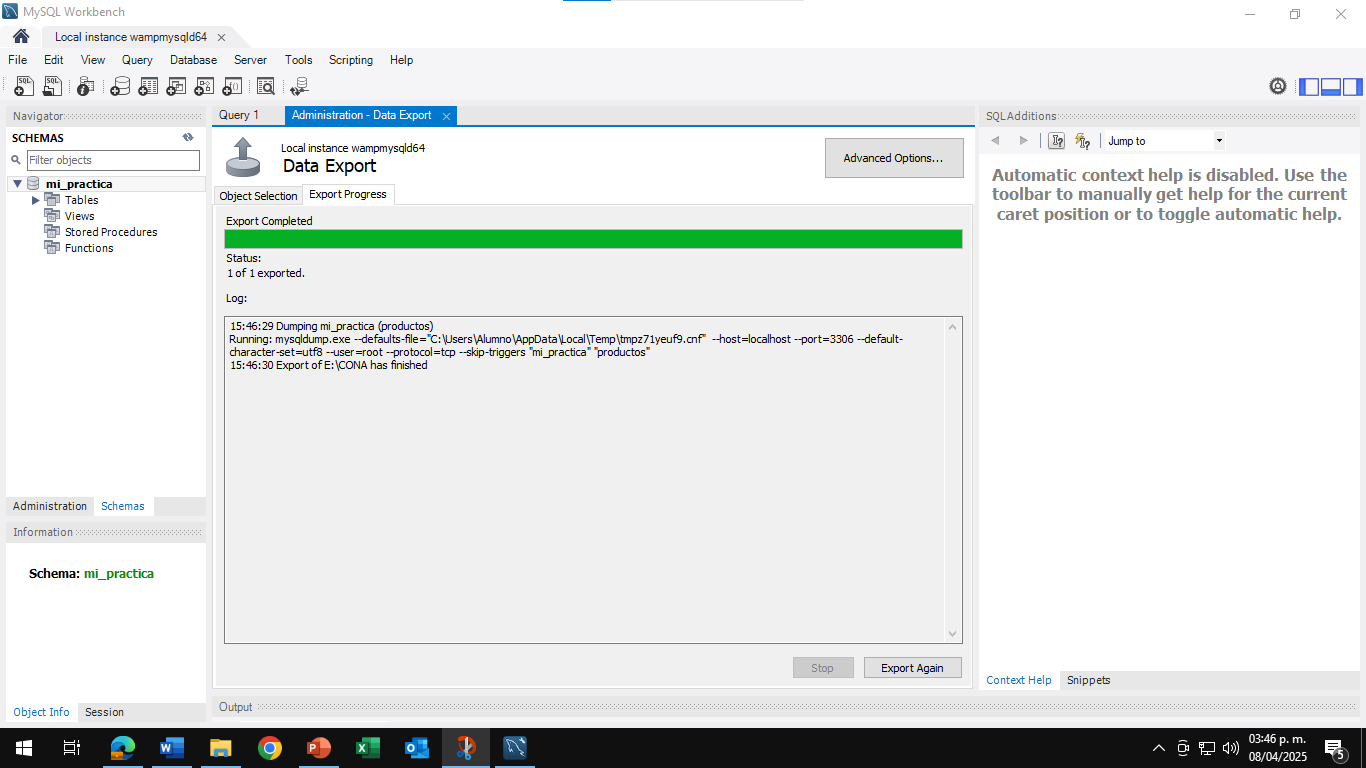Open the Edit menu
Screen dimensions: 1366x768
pyautogui.click(x=54, y=60)
